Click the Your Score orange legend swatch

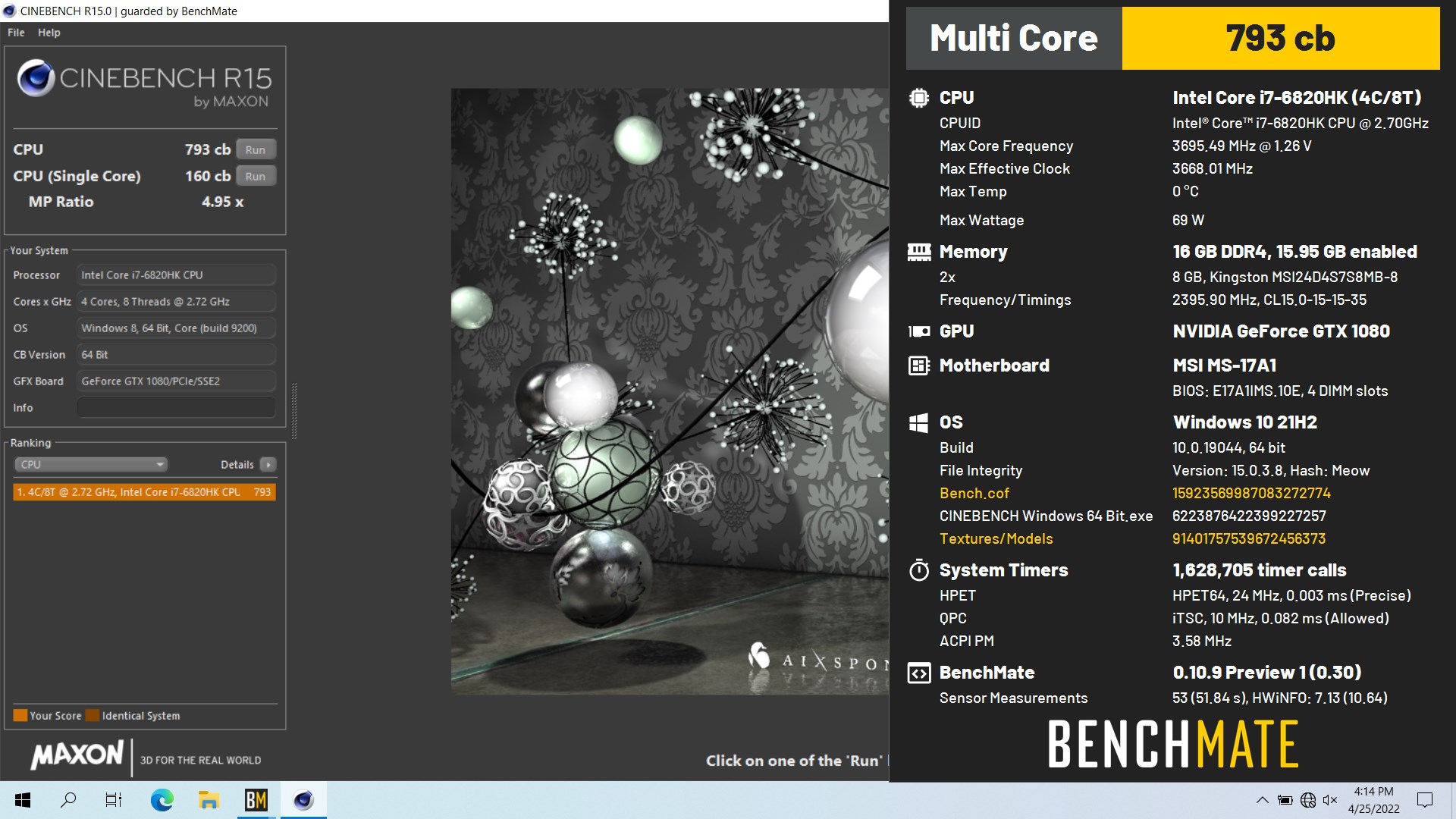tap(20, 715)
